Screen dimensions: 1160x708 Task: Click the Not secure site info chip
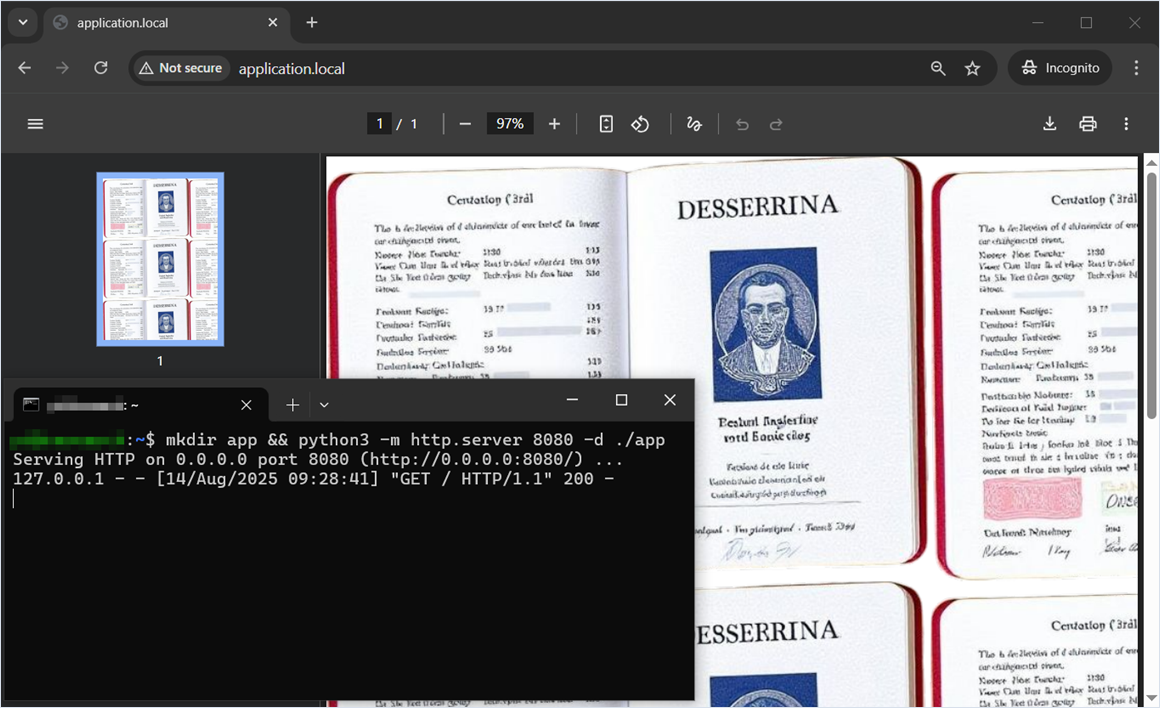pyautogui.click(x=181, y=68)
